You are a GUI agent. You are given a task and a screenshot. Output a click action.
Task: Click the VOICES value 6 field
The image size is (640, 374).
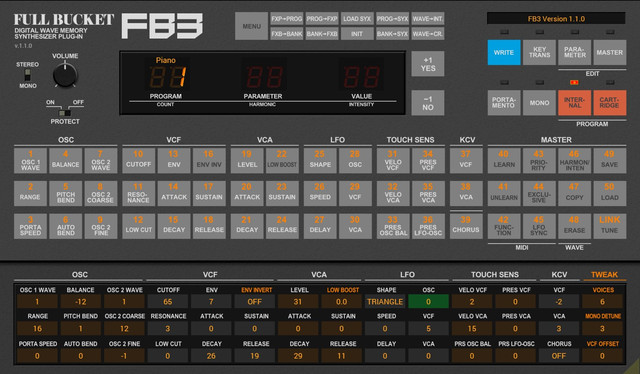(x=602, y=302)
